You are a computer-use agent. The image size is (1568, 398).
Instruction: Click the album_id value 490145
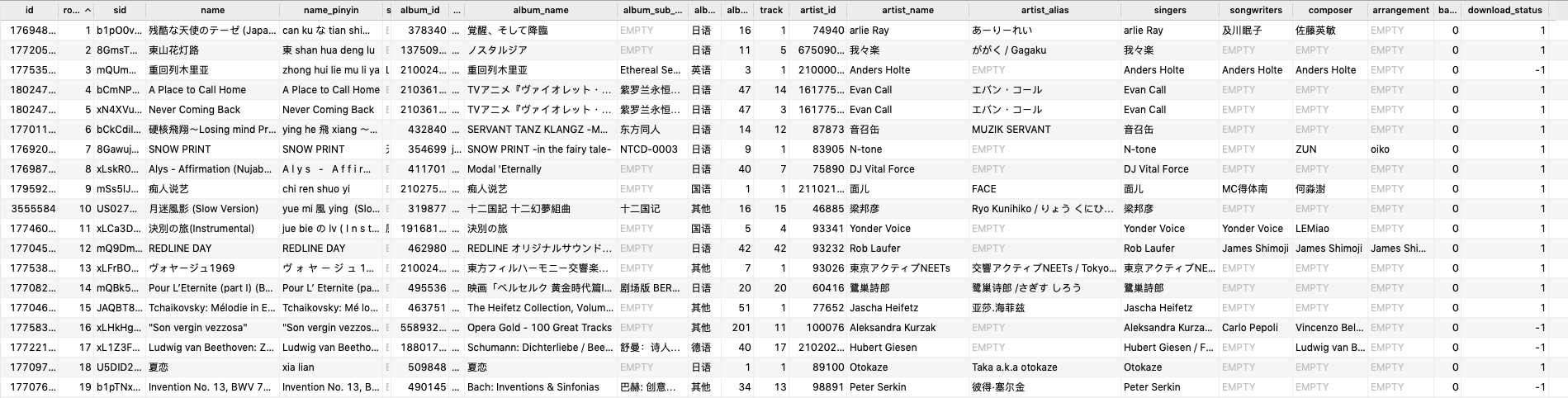point(427,387)
